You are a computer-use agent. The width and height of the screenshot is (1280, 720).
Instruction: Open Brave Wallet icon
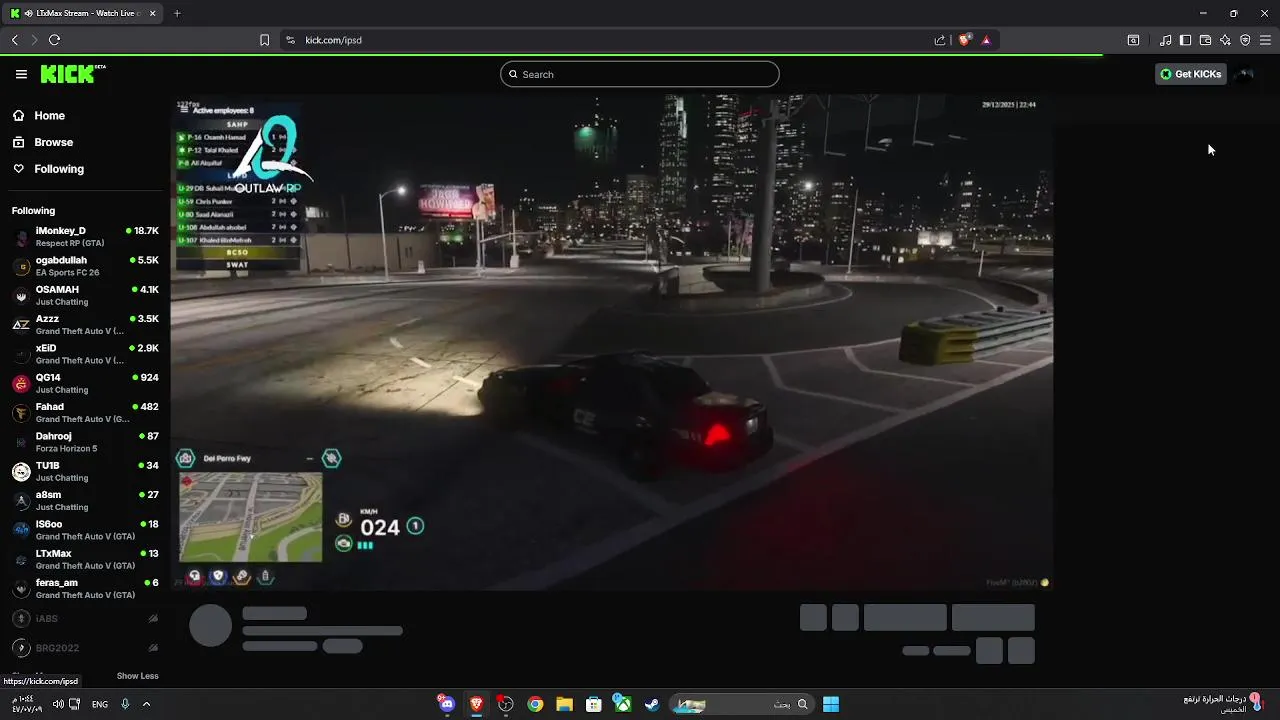click(1205, 40)
